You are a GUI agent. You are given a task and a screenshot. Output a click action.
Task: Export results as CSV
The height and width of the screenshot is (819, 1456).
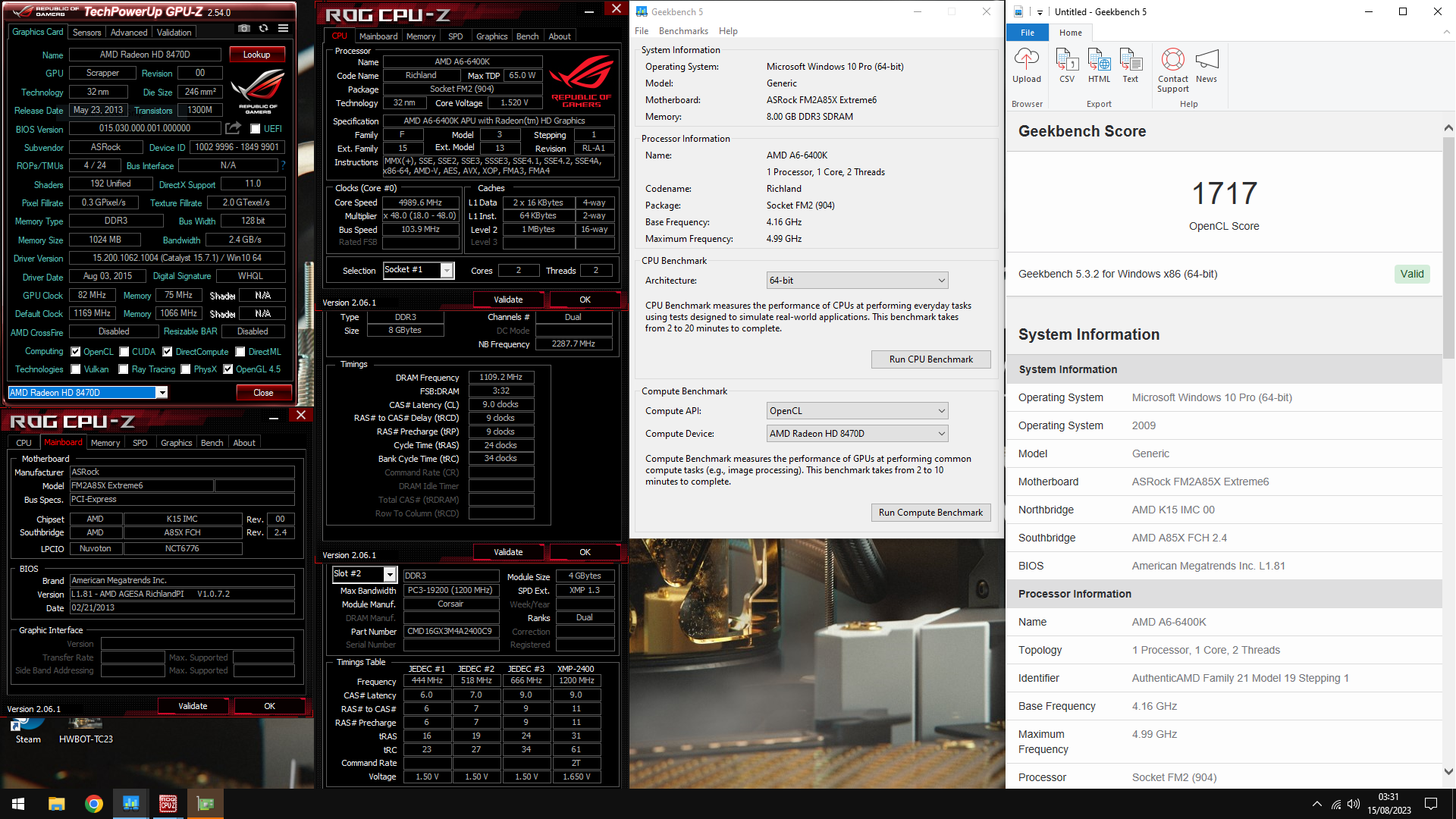pyautogui.click(x=1067, y=66)
